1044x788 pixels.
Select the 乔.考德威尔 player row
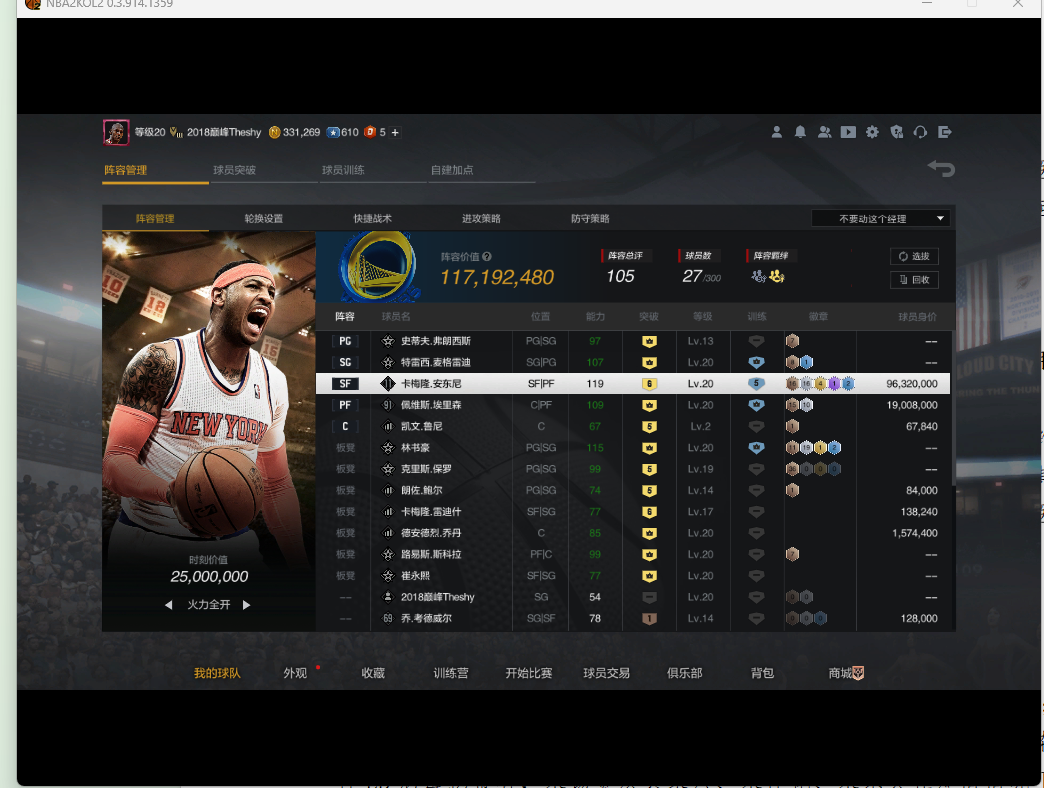click(x=633, y=618)
